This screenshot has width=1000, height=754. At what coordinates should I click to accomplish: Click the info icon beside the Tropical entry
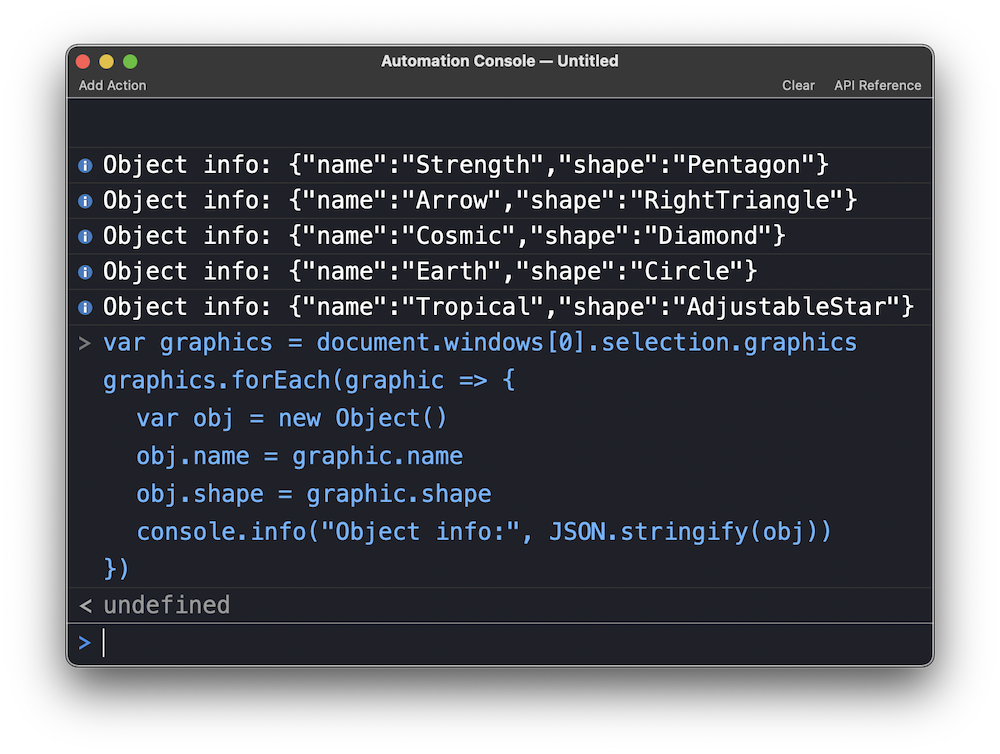[85, 307]
